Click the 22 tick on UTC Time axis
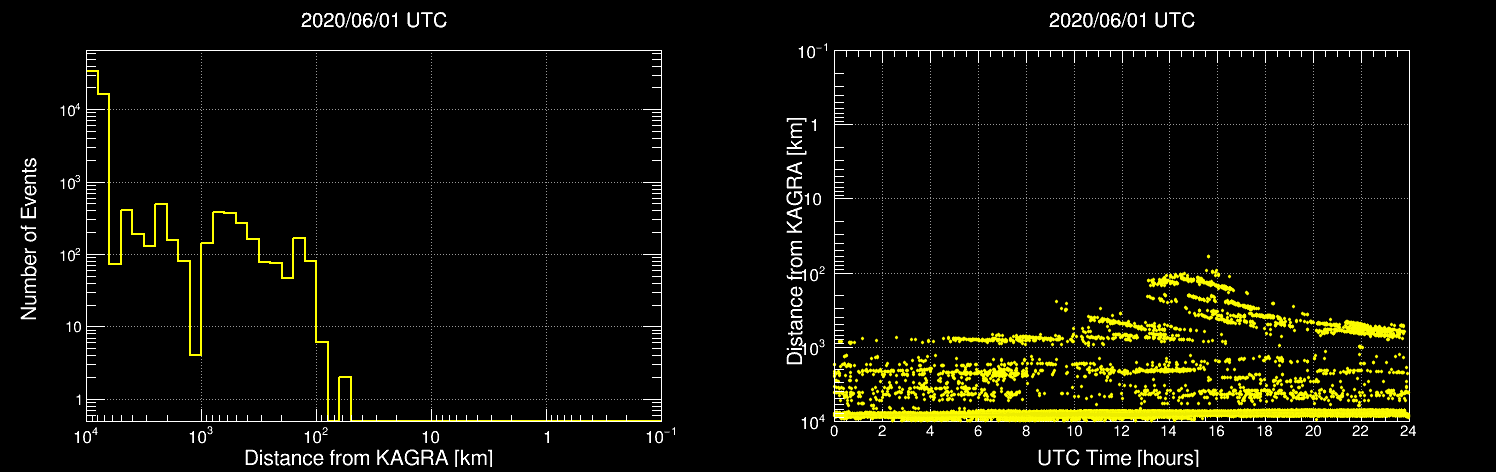Viewport: 1496px width, 472px height. point(1361,432)
